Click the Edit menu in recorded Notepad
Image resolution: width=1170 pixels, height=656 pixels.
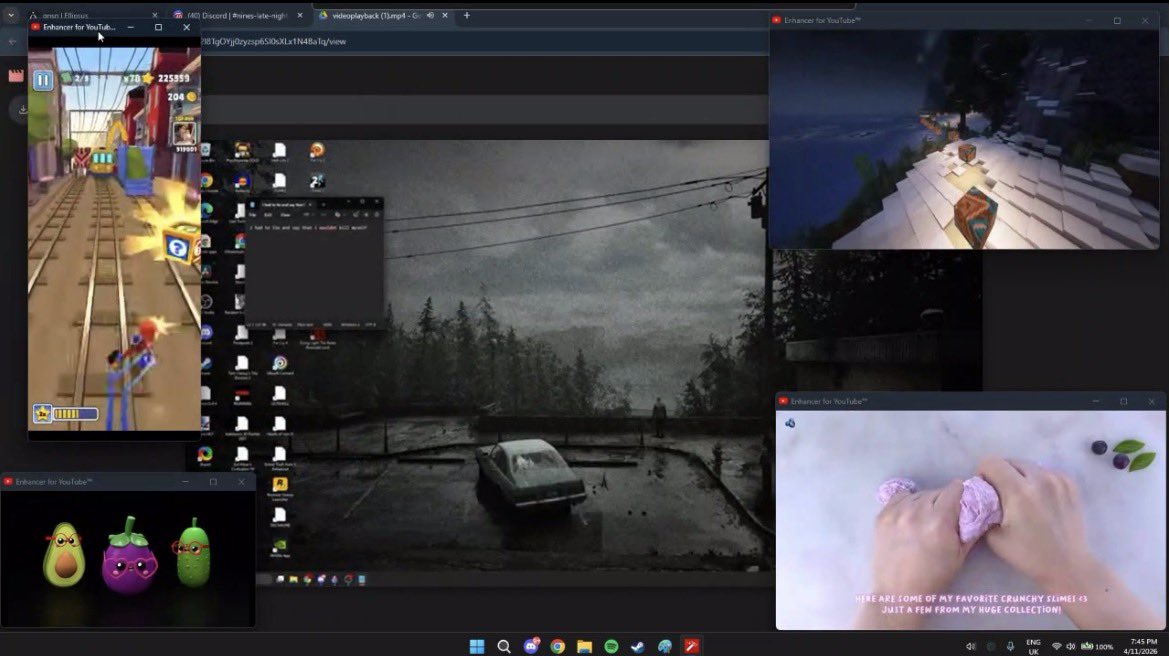click(268, 215)
